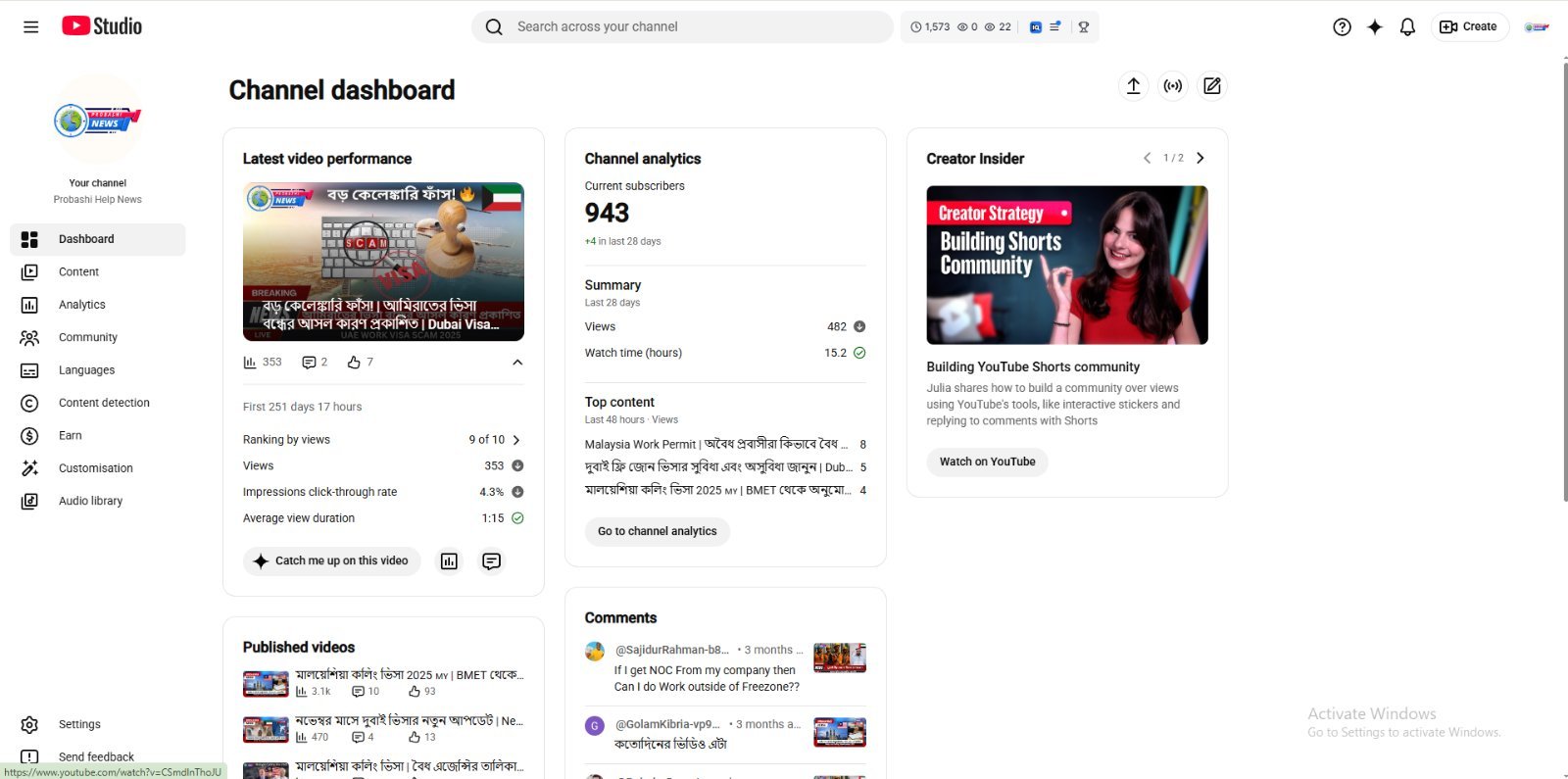1568x779 pixels.
Task: Click Send feedback in the sidebar
Action: (97, 756)
